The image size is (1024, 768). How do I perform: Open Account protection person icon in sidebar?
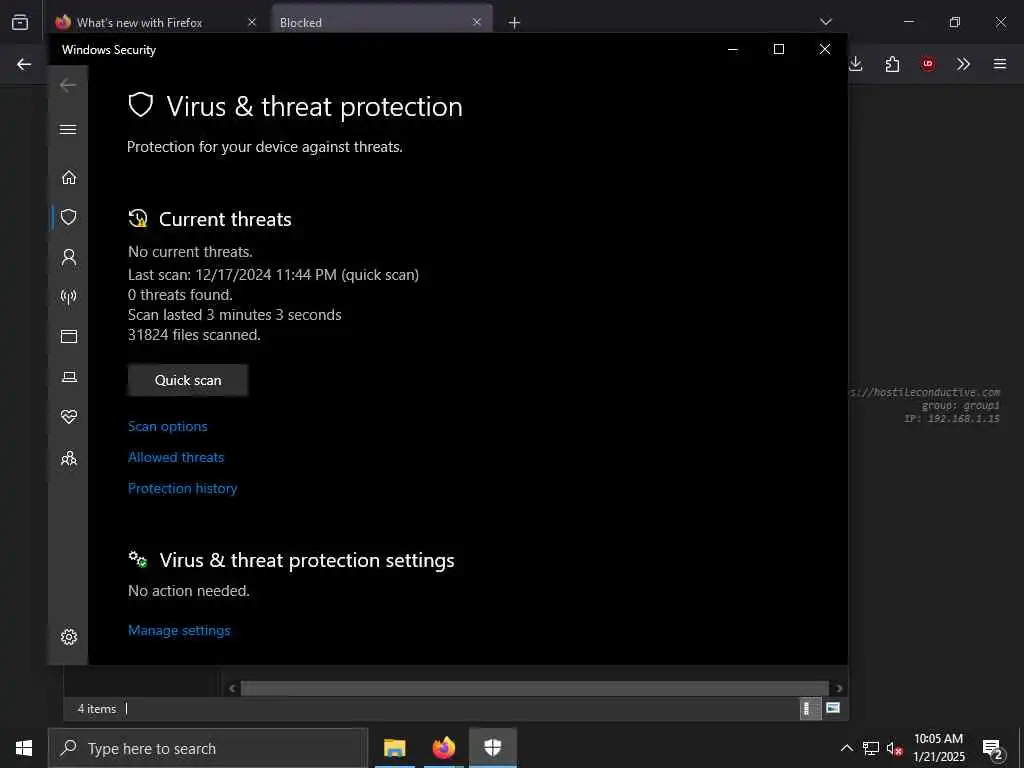point(69,257)
